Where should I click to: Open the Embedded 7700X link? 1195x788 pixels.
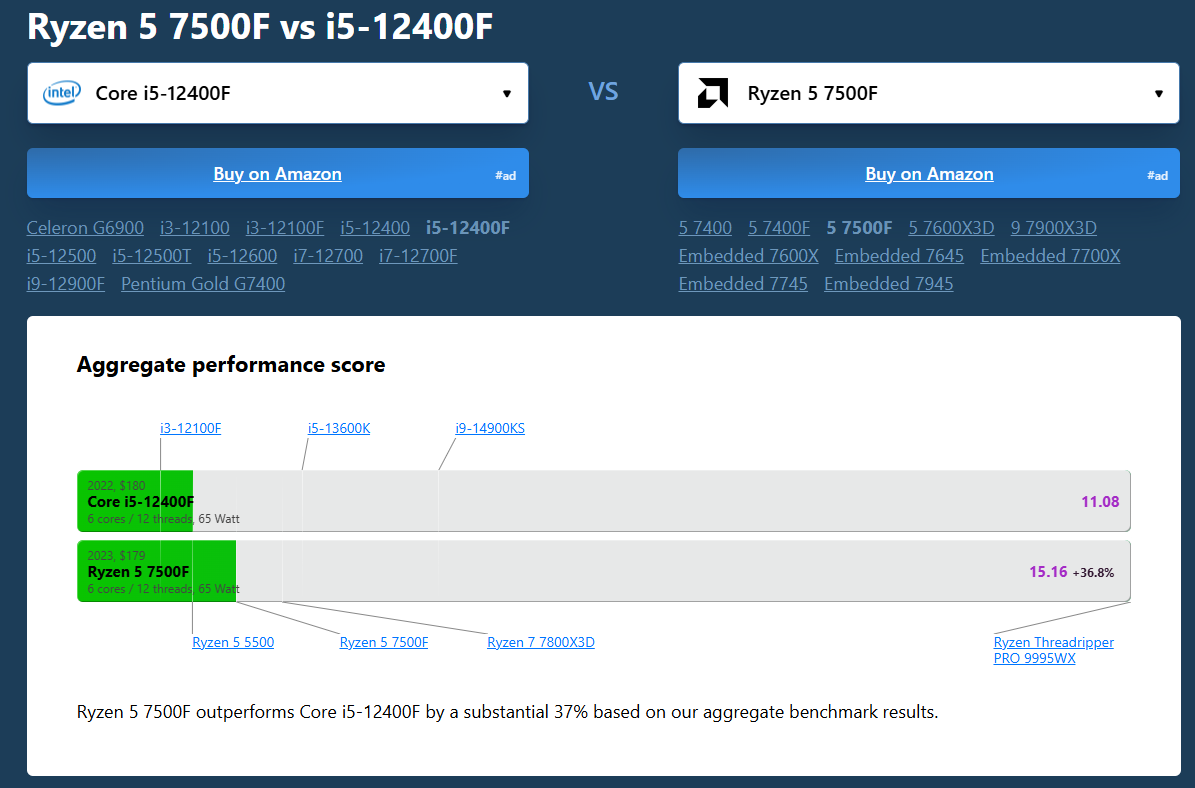pos(1050,256)
